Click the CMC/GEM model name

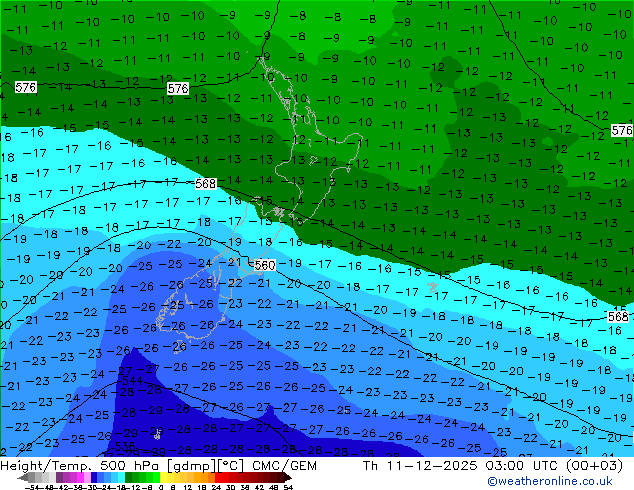[x=284, y=466]
